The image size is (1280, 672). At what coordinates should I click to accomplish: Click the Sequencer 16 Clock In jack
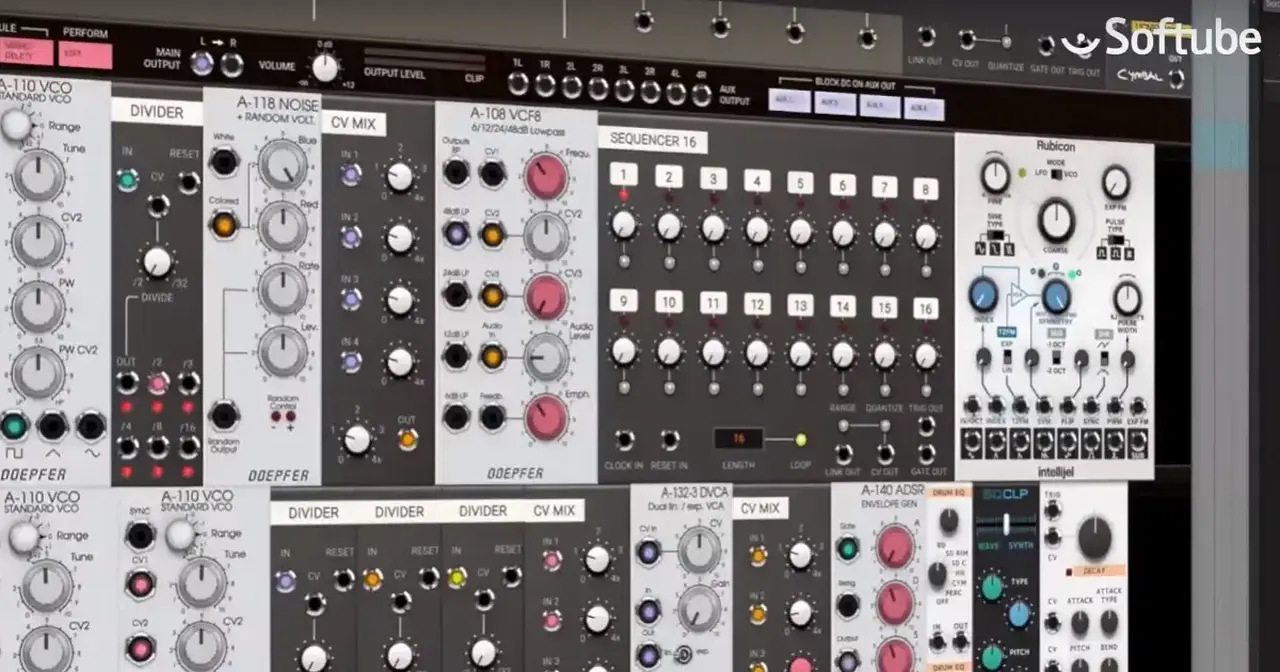pyautogui.click(x=625, y=439)
